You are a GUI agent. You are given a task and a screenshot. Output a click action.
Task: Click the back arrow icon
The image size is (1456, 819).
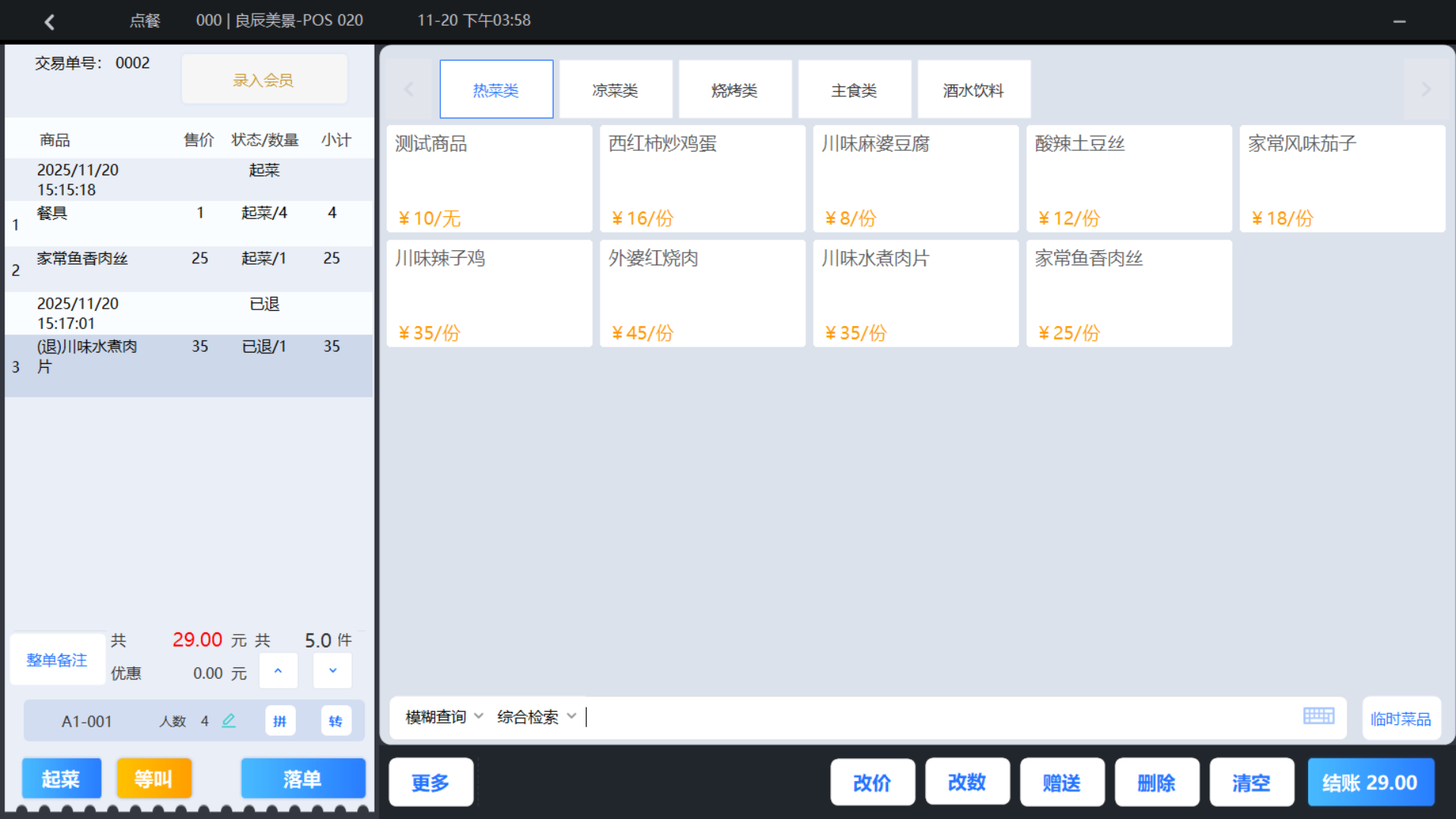click(x=50, y=21)
